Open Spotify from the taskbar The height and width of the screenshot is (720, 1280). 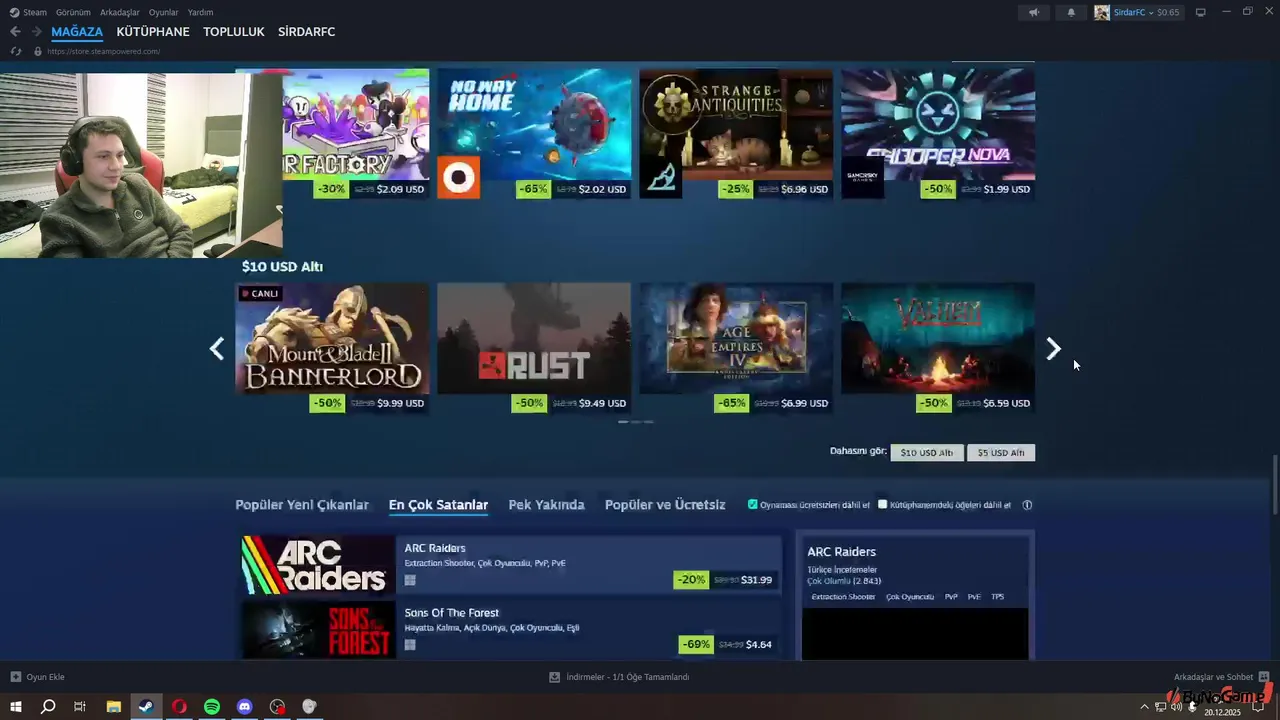pyautogui.click(x=212, y=706)
